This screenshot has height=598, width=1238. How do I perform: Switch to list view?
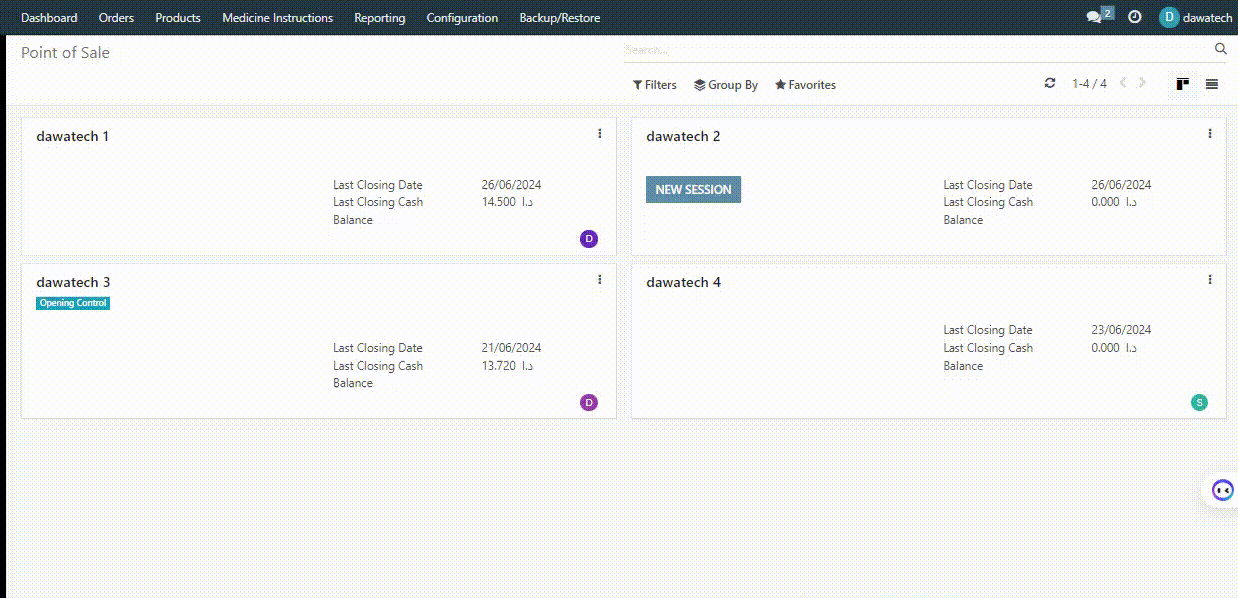(1212, 84)
